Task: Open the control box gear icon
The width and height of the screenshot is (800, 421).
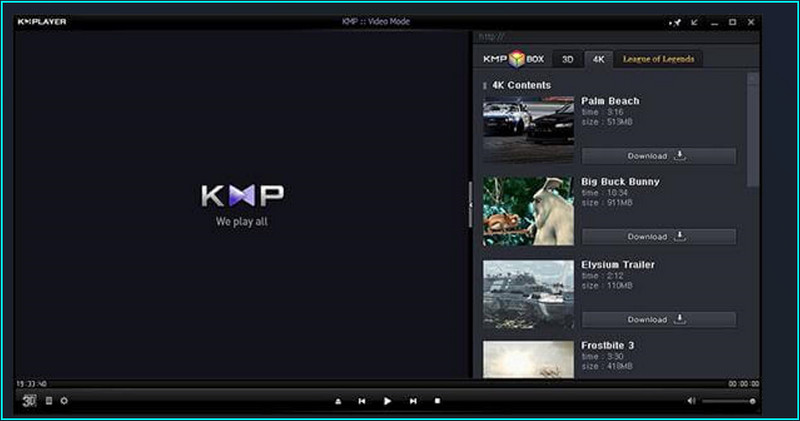Action: pyautogui.click(x=64, y=401)
